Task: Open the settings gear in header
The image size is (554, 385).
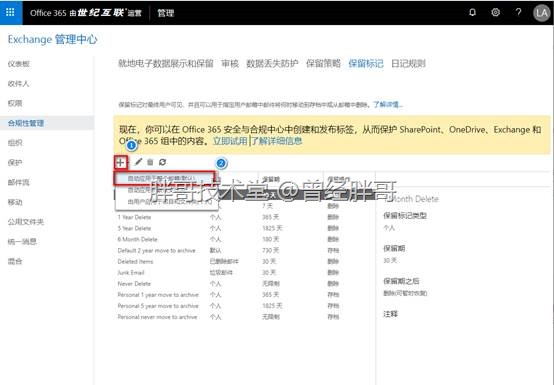Action: click(495, 13)
